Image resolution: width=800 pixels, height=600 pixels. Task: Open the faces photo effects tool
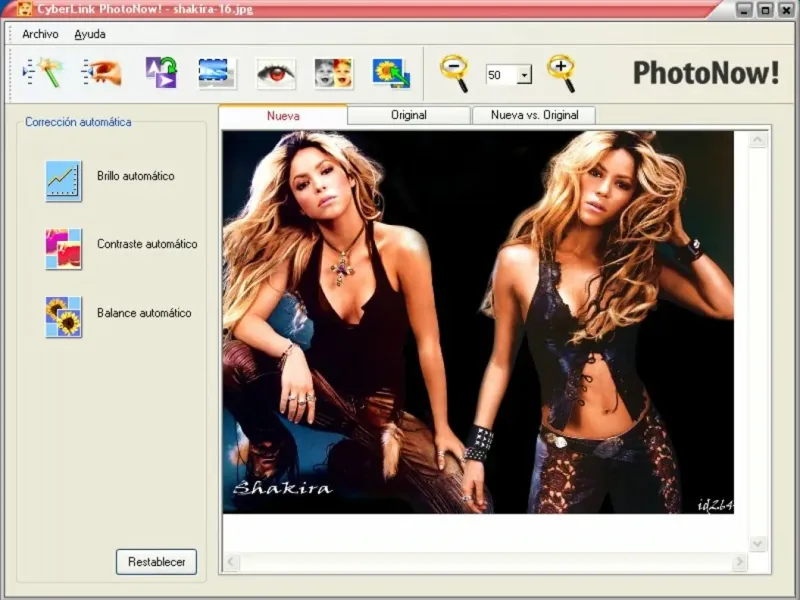(x=333, y=73)
